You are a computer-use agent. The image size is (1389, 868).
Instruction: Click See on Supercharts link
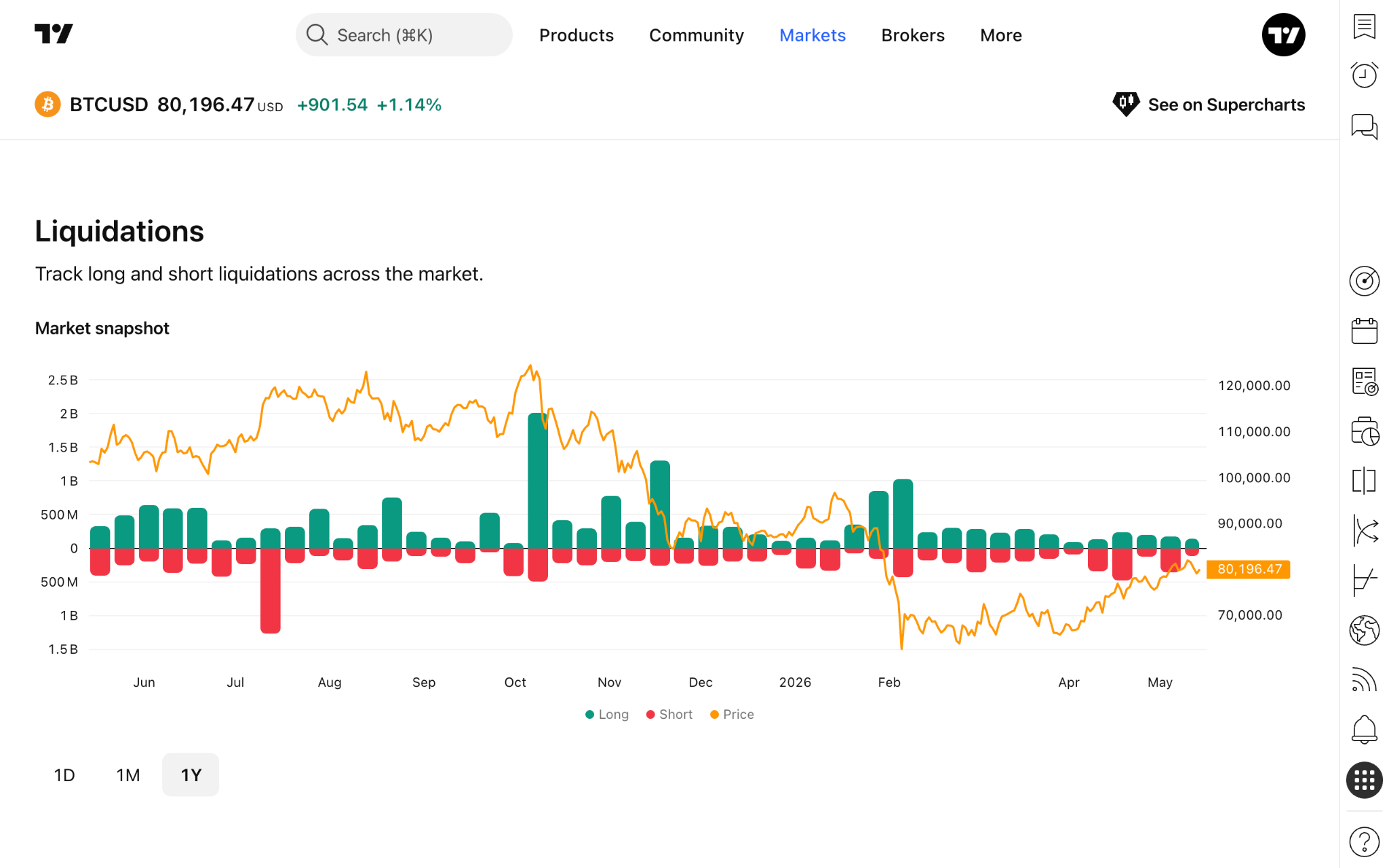(x=1209, y=104)
